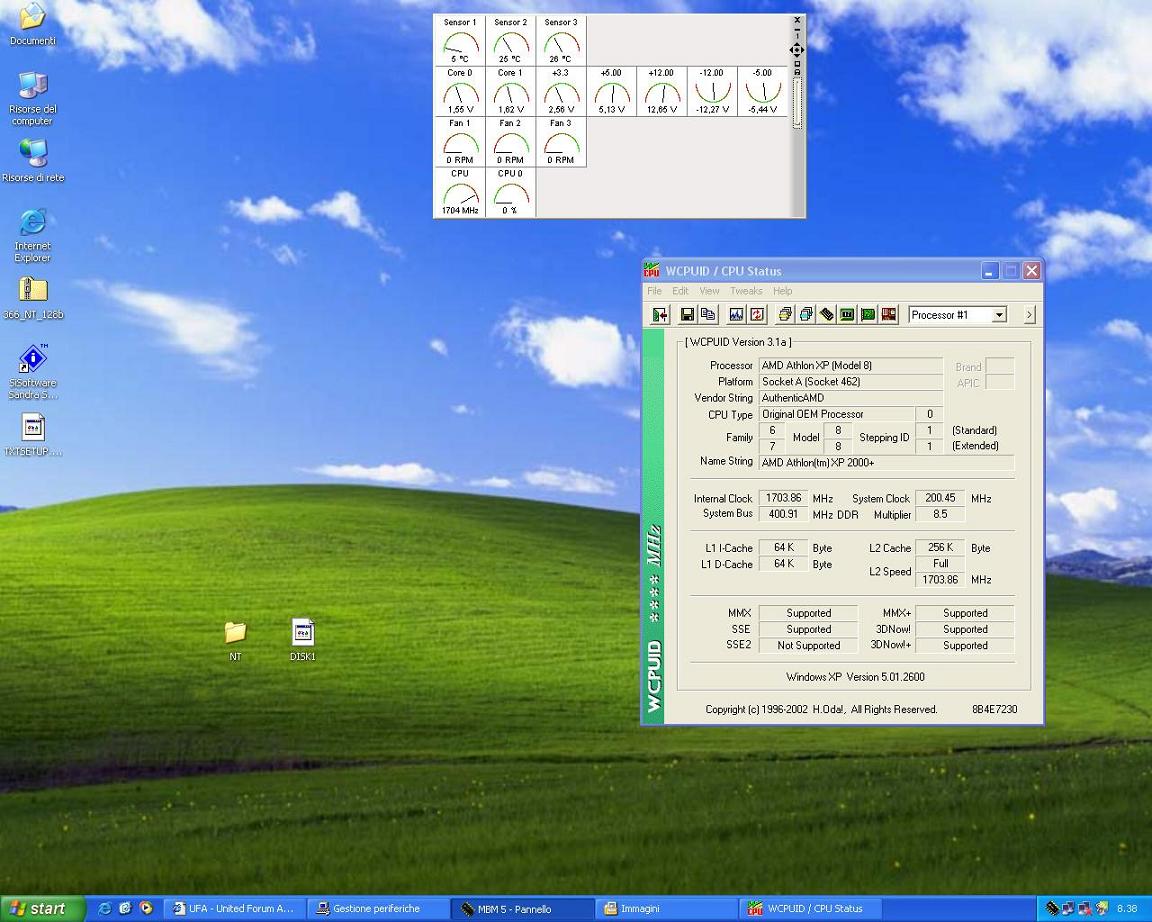Click the MBM panel vertical slider bar

click(x=797, y=103)
